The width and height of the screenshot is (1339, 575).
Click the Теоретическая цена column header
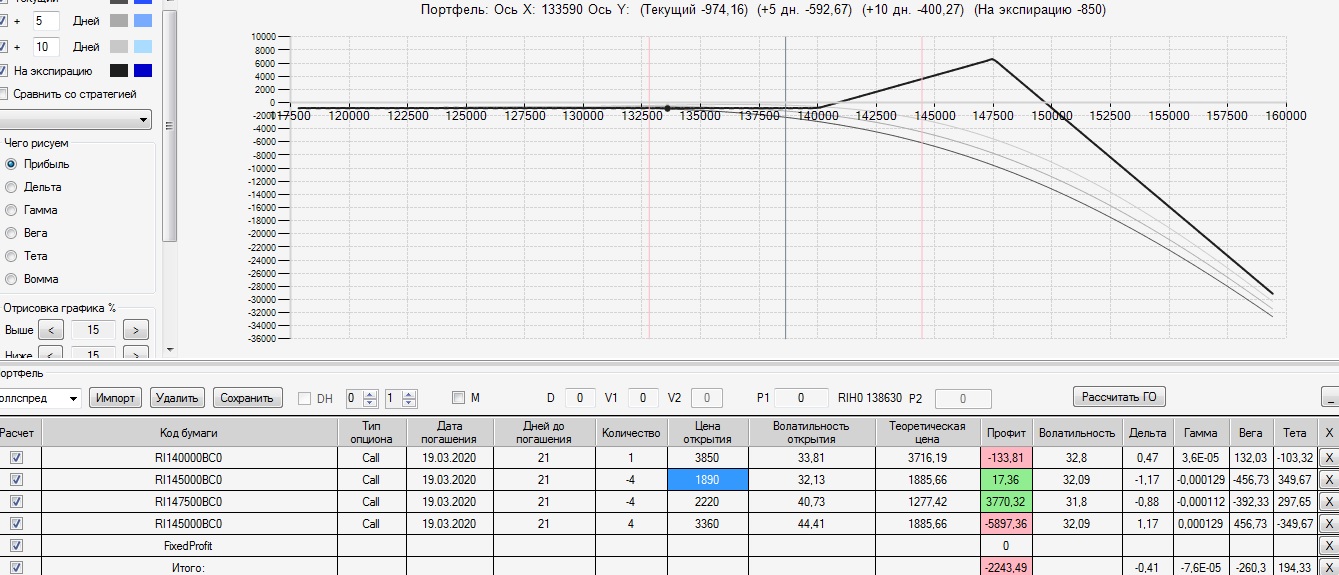927,432
